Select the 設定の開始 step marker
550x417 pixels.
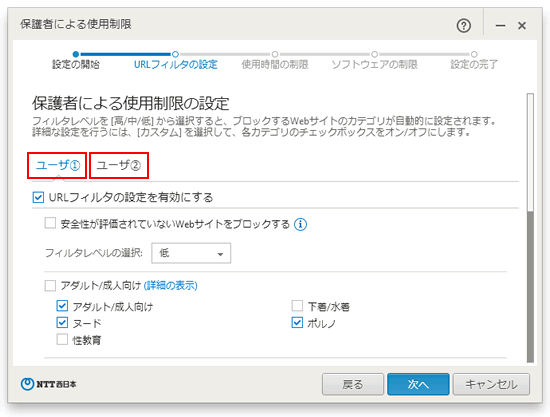(x=76, y=54)
